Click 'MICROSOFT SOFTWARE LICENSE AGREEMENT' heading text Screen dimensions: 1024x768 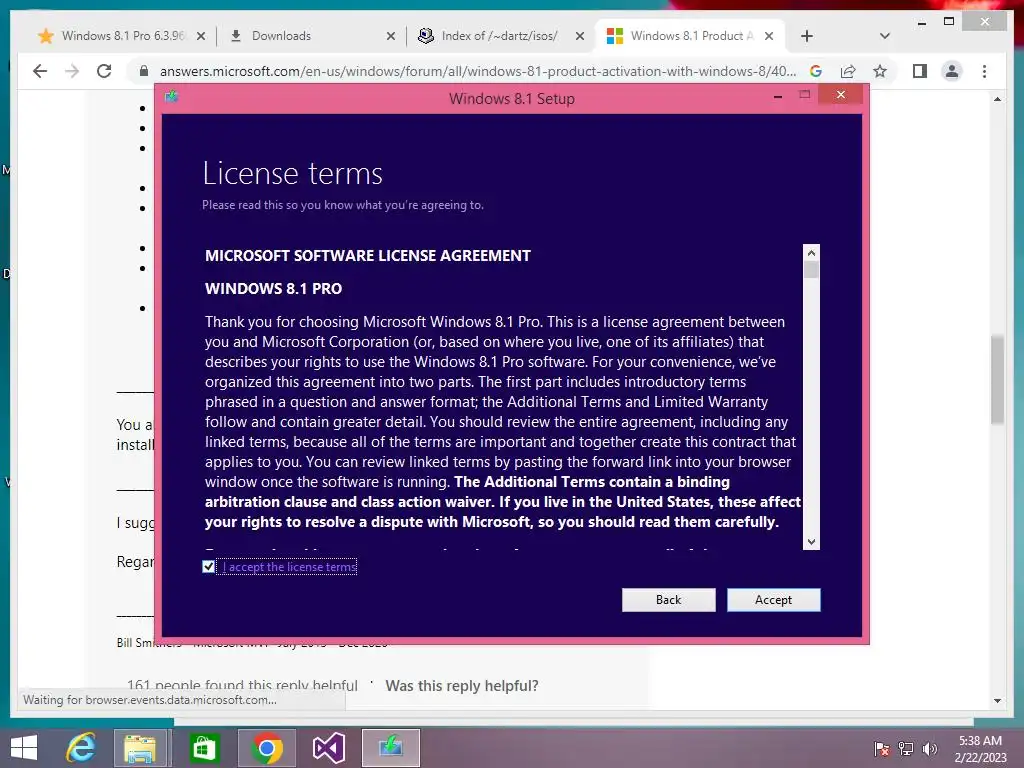(x=368, y=255)
